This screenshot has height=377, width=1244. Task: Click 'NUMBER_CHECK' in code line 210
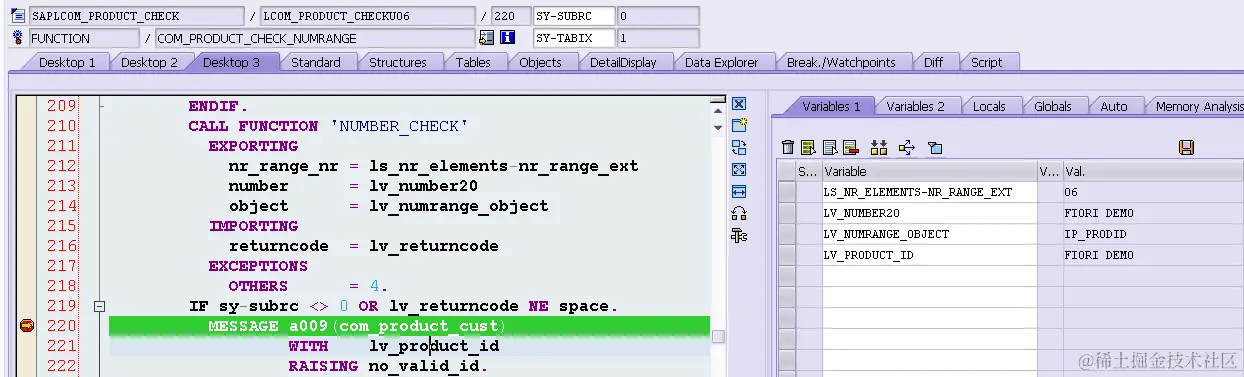click(398, 126)
